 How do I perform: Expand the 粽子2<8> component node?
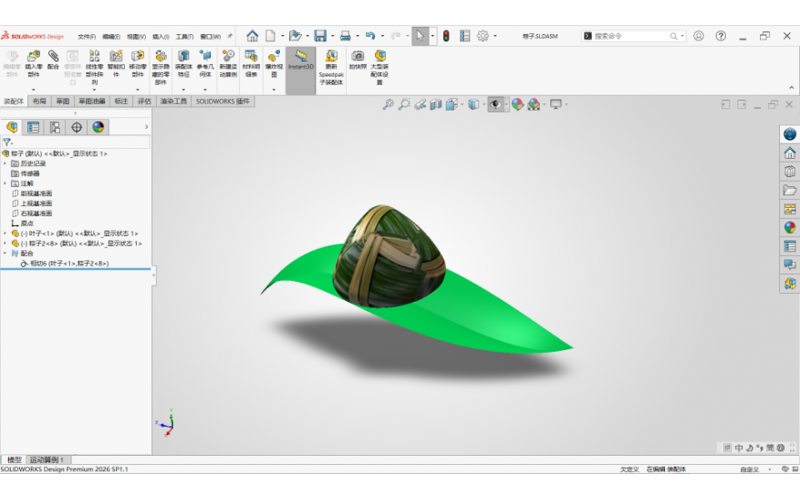[5, 243]
